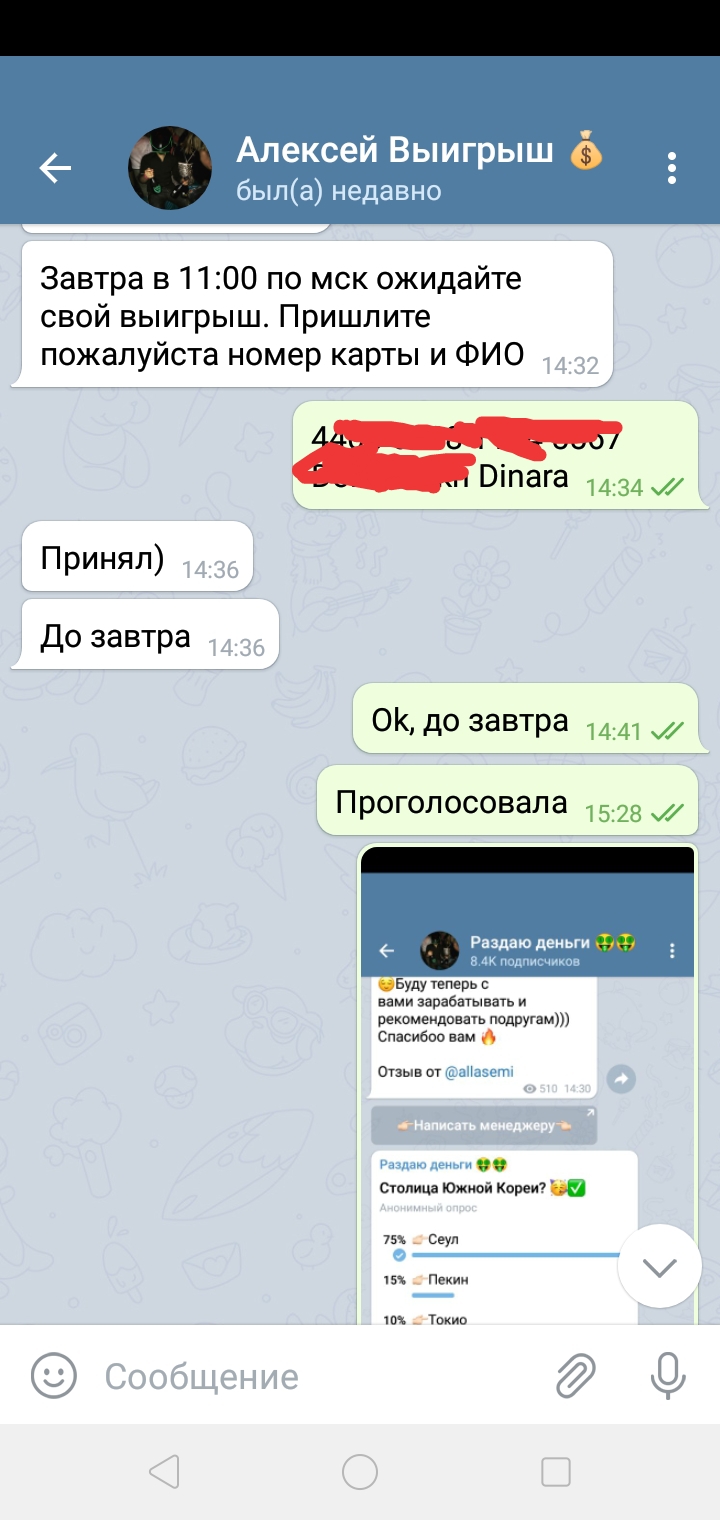Focus the Сообщение message input field
The width and height of the screenshot is (720, 1520).
tap(320, 1376)
